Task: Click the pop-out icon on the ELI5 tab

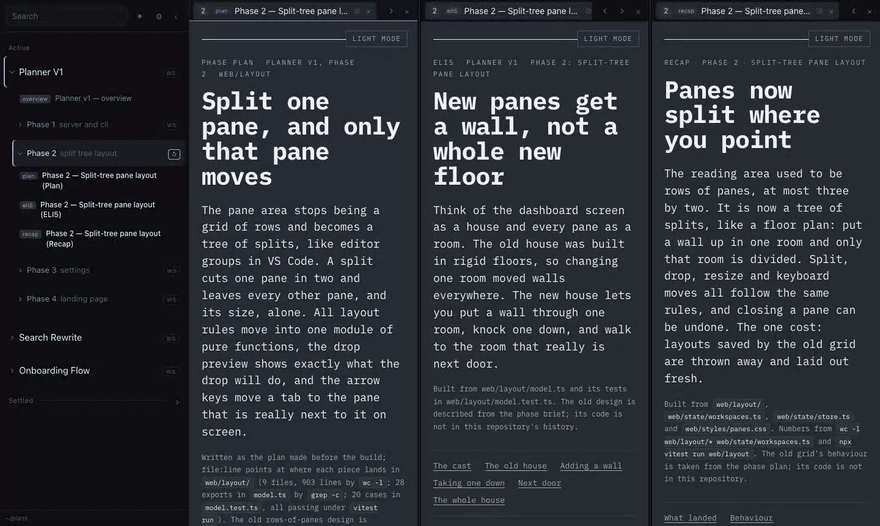Action: [588, 11]
